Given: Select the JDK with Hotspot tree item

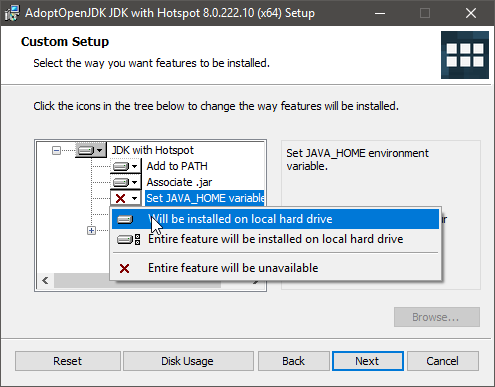Looking at the screenshot, I should pyautogui.click(x=153, y=150).
